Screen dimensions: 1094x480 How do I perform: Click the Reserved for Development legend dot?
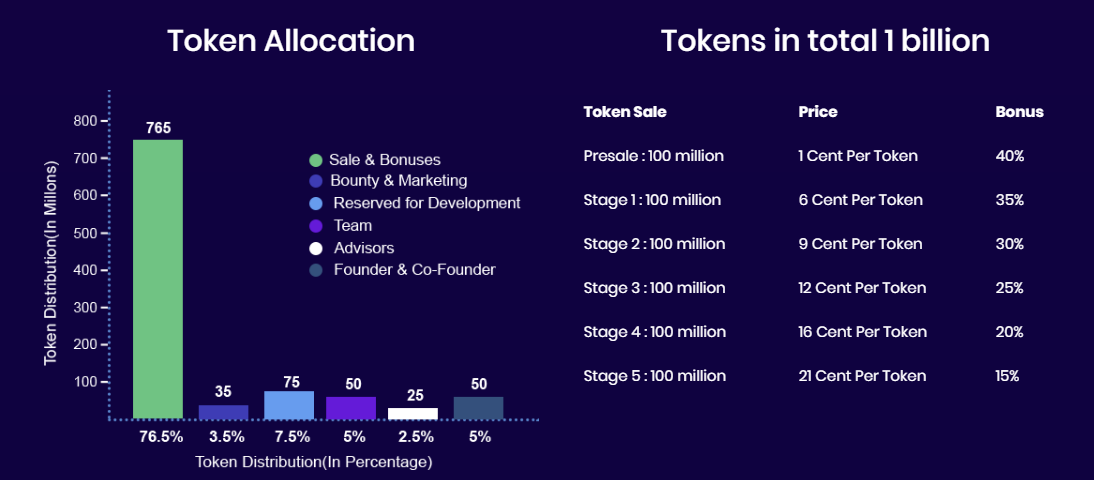pos(316,203)
